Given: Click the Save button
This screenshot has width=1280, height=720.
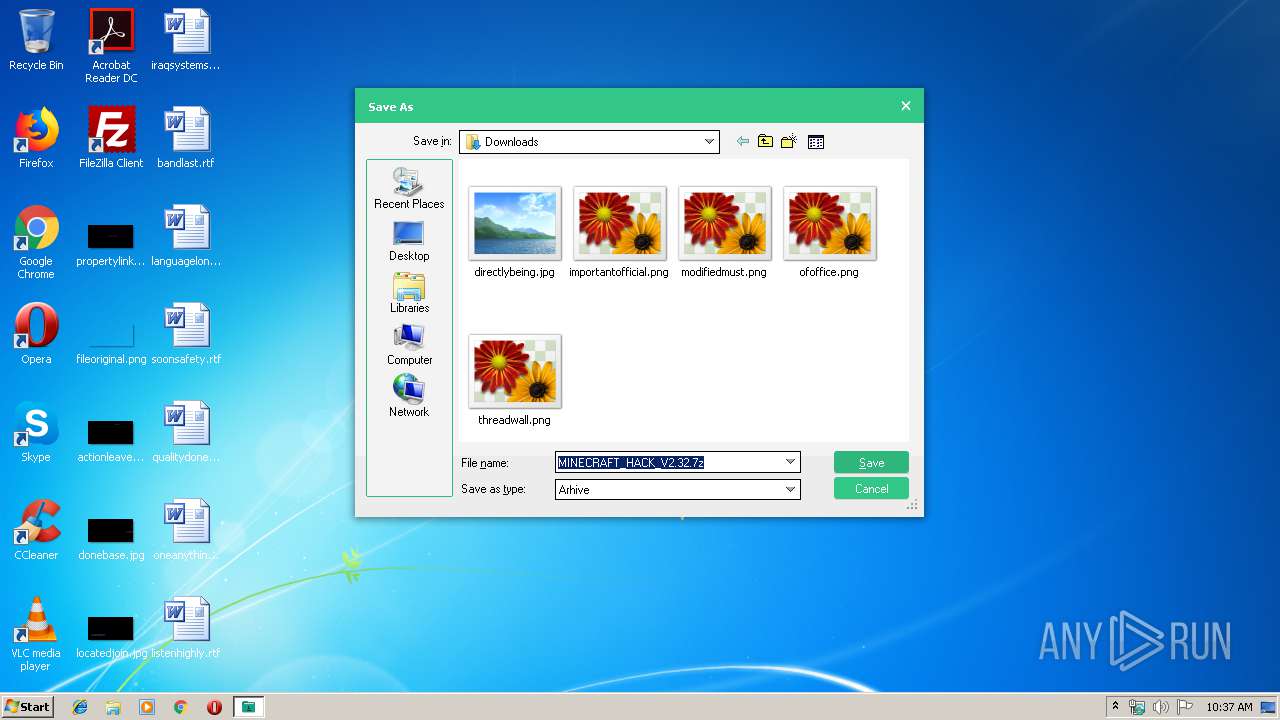Looking at the screenshot, I should (x=871, y=463).
